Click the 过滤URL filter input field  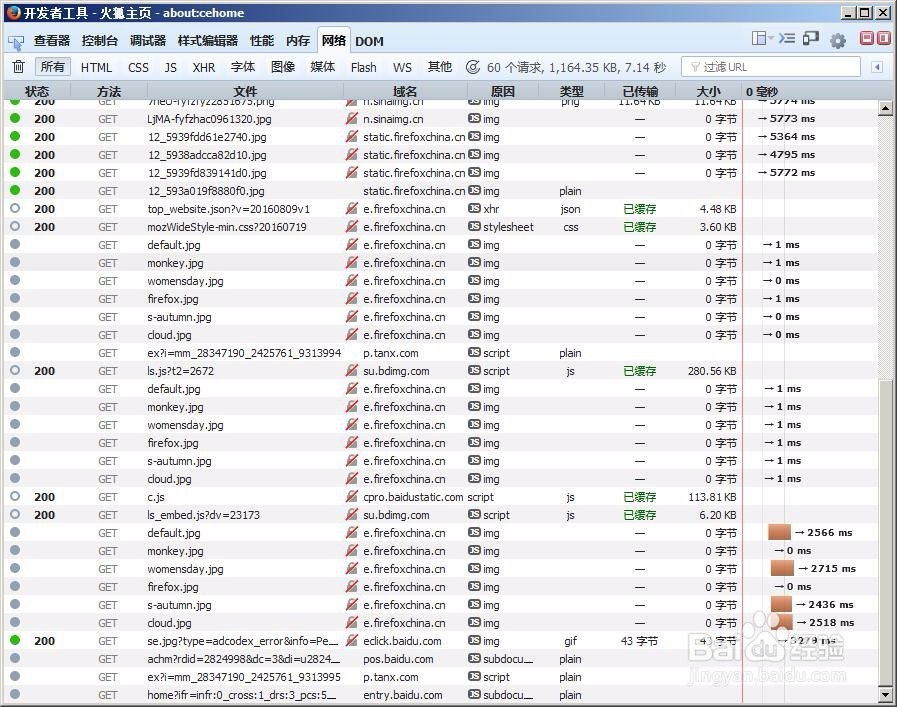point(770,66)
